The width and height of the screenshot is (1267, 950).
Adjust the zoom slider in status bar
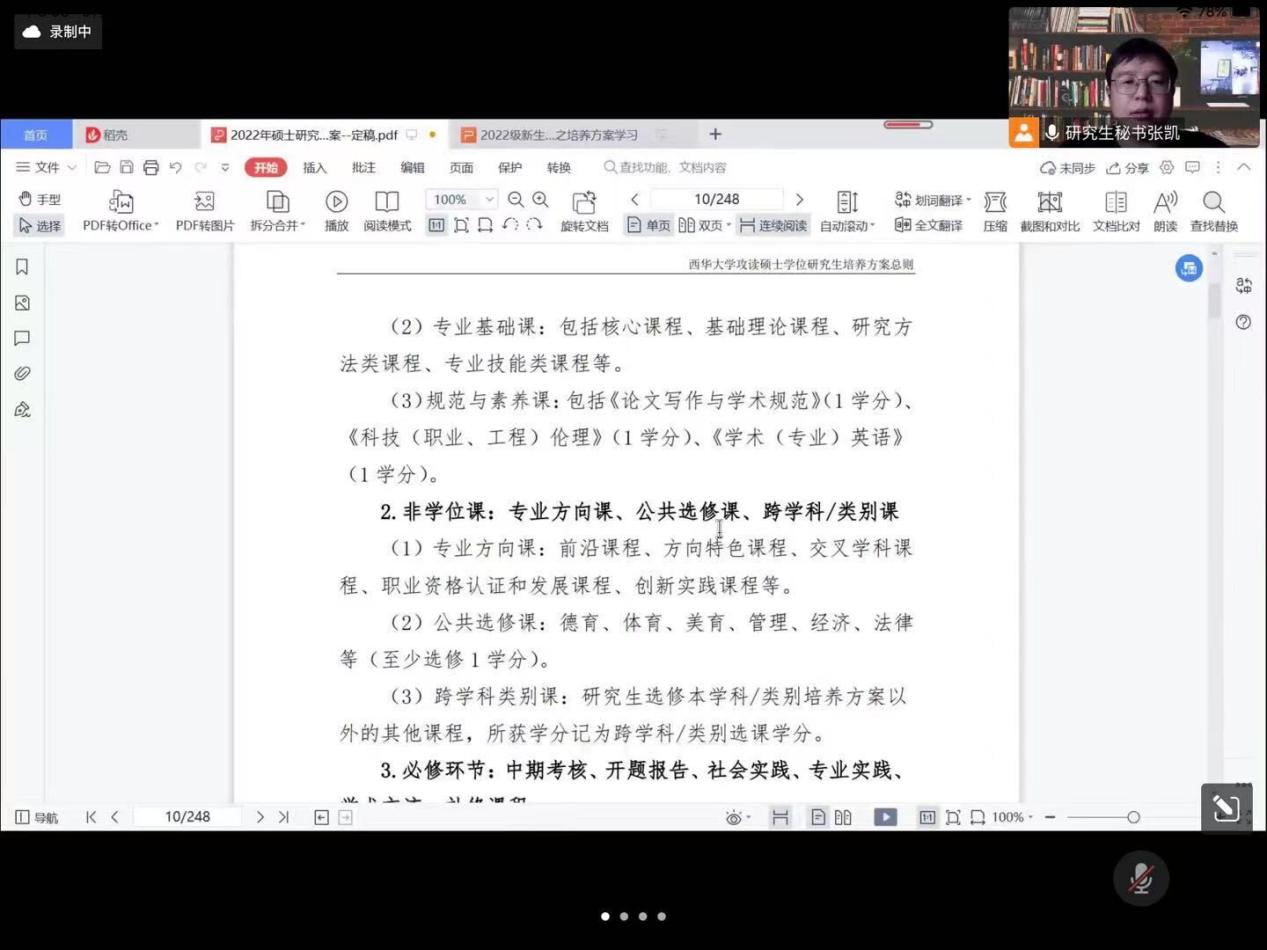click(1133, 817)
